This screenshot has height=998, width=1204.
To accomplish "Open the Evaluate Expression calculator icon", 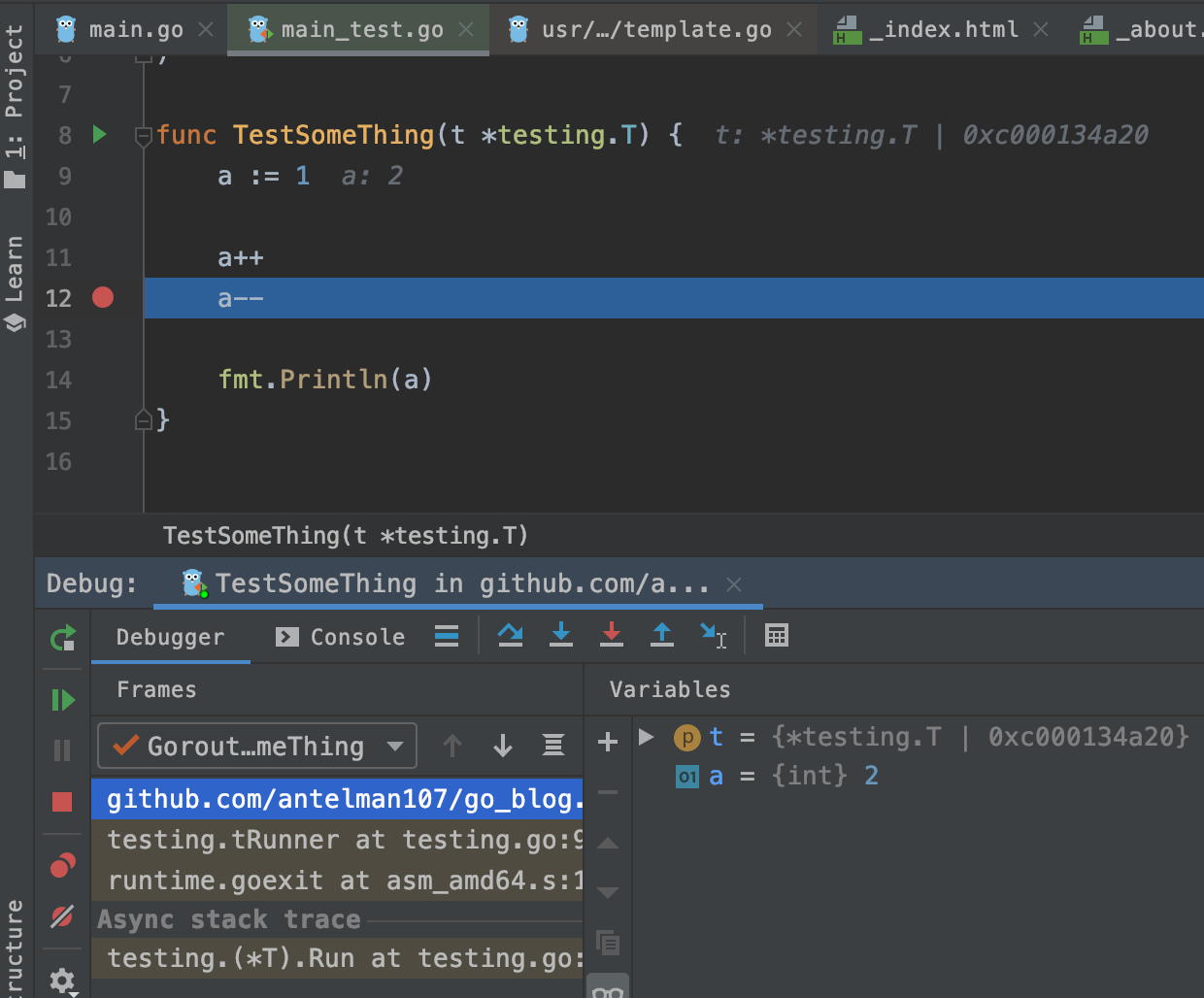I will 777,636.
